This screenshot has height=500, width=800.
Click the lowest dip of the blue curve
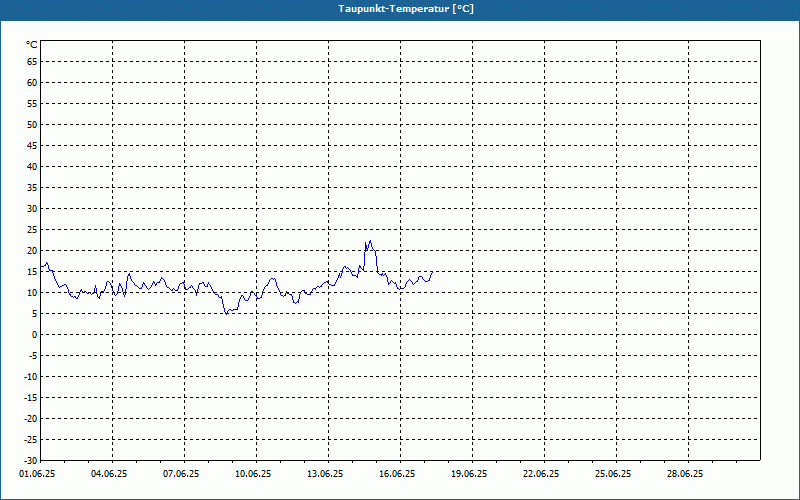click(227, 314)
